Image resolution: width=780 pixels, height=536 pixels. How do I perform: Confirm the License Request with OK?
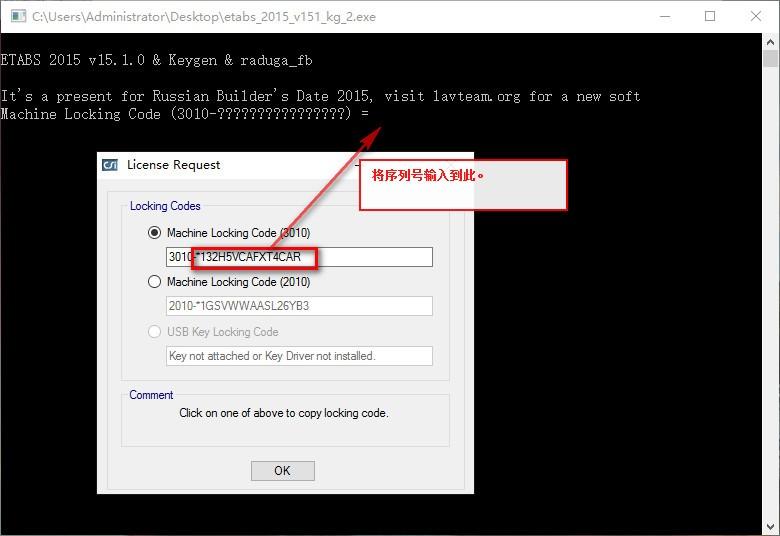(x=283, y=471)
